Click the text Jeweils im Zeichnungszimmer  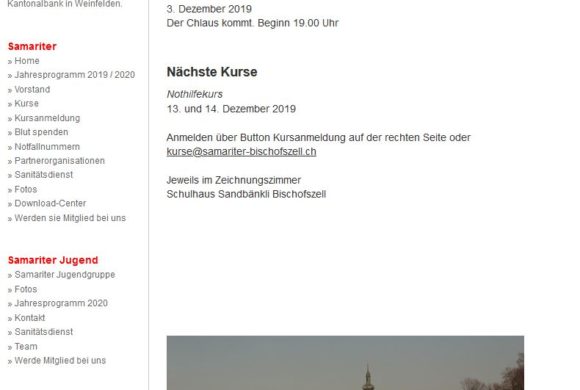233,180
